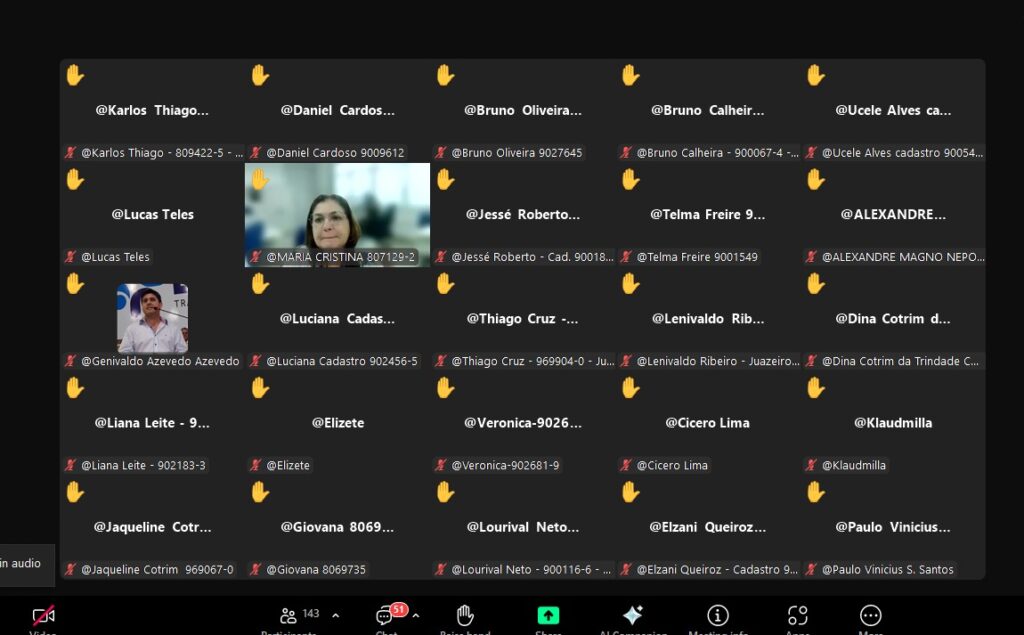Screen dimensions: 1024x635
Task: Click raised hand icon on Dina Cotrim tile
Action: pyautogui.click(x=816, y=284)
